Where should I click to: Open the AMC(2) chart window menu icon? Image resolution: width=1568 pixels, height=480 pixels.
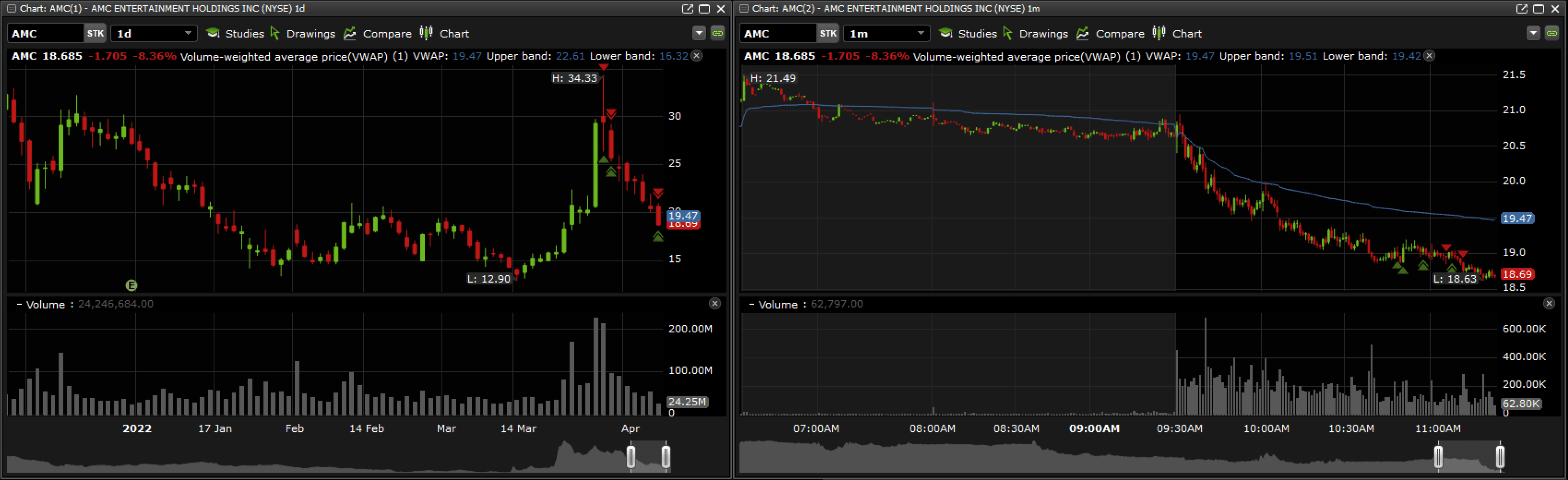[x=744, y=9]
